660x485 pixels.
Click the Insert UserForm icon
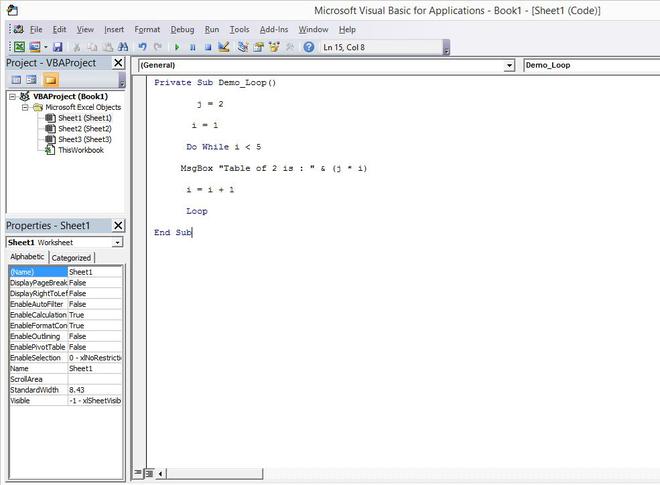(x=35, y=47)
